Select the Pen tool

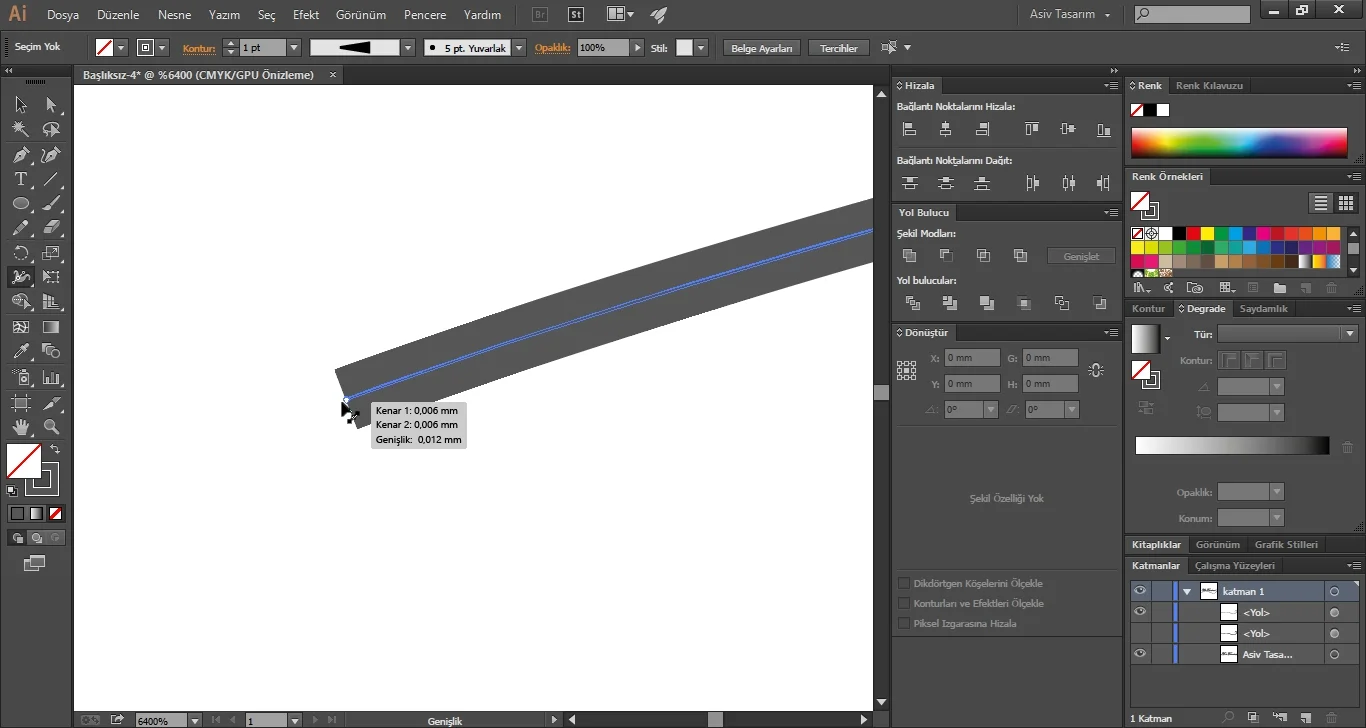click(20, 155)
